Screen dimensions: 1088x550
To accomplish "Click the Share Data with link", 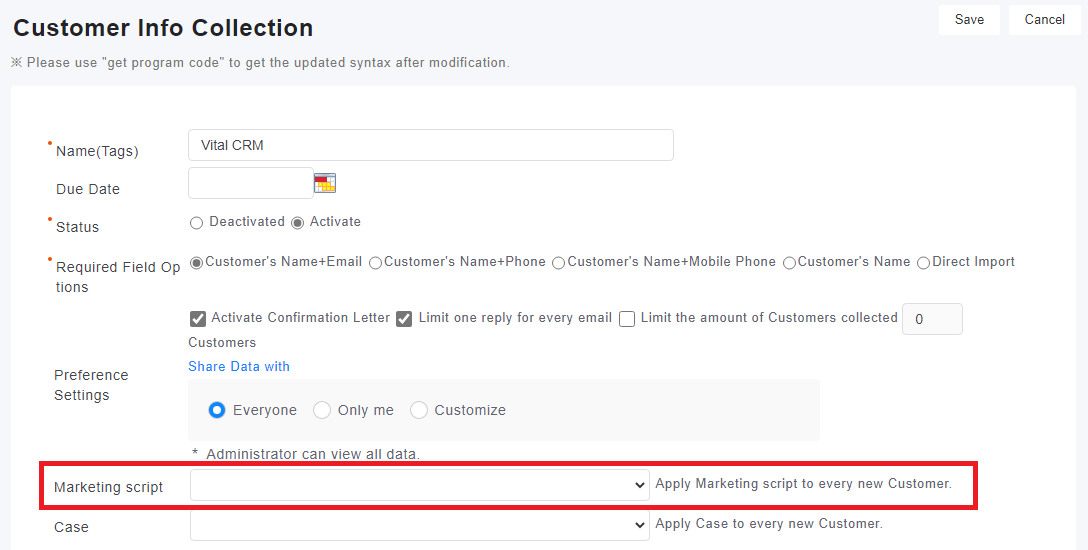I will click(x=239, y=367).
